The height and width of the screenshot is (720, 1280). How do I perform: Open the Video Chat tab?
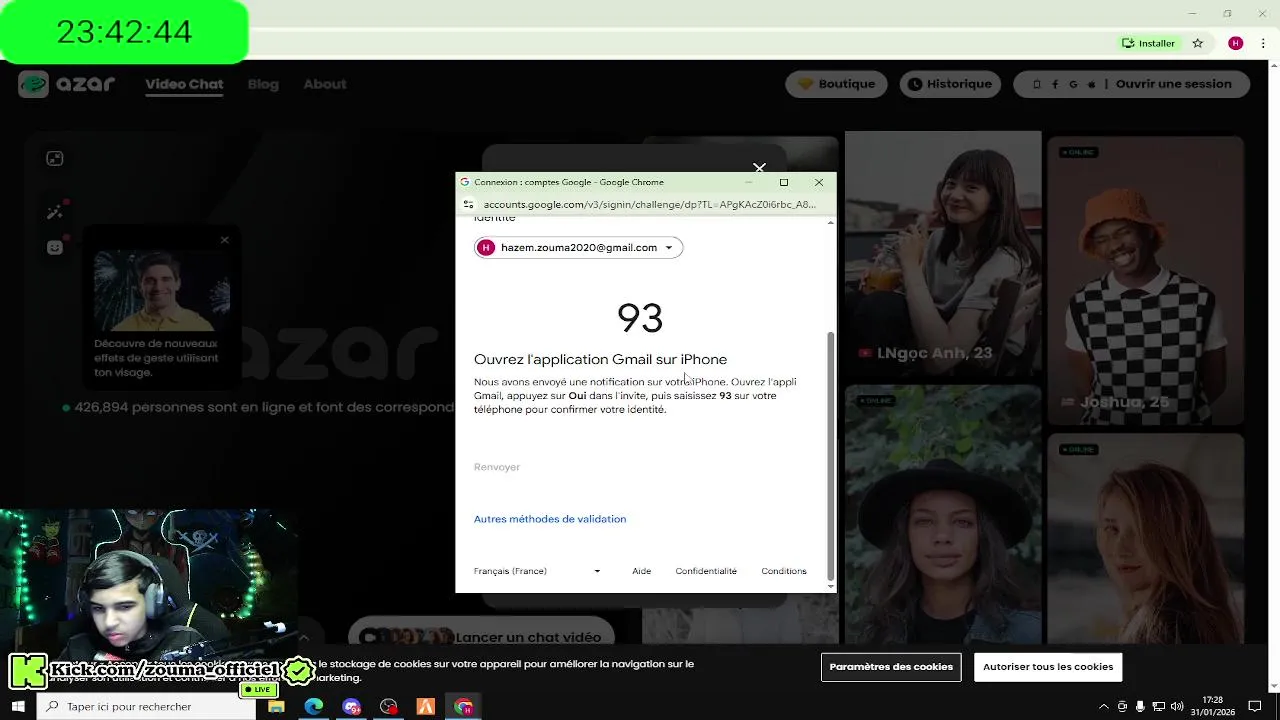pos(184,84)
